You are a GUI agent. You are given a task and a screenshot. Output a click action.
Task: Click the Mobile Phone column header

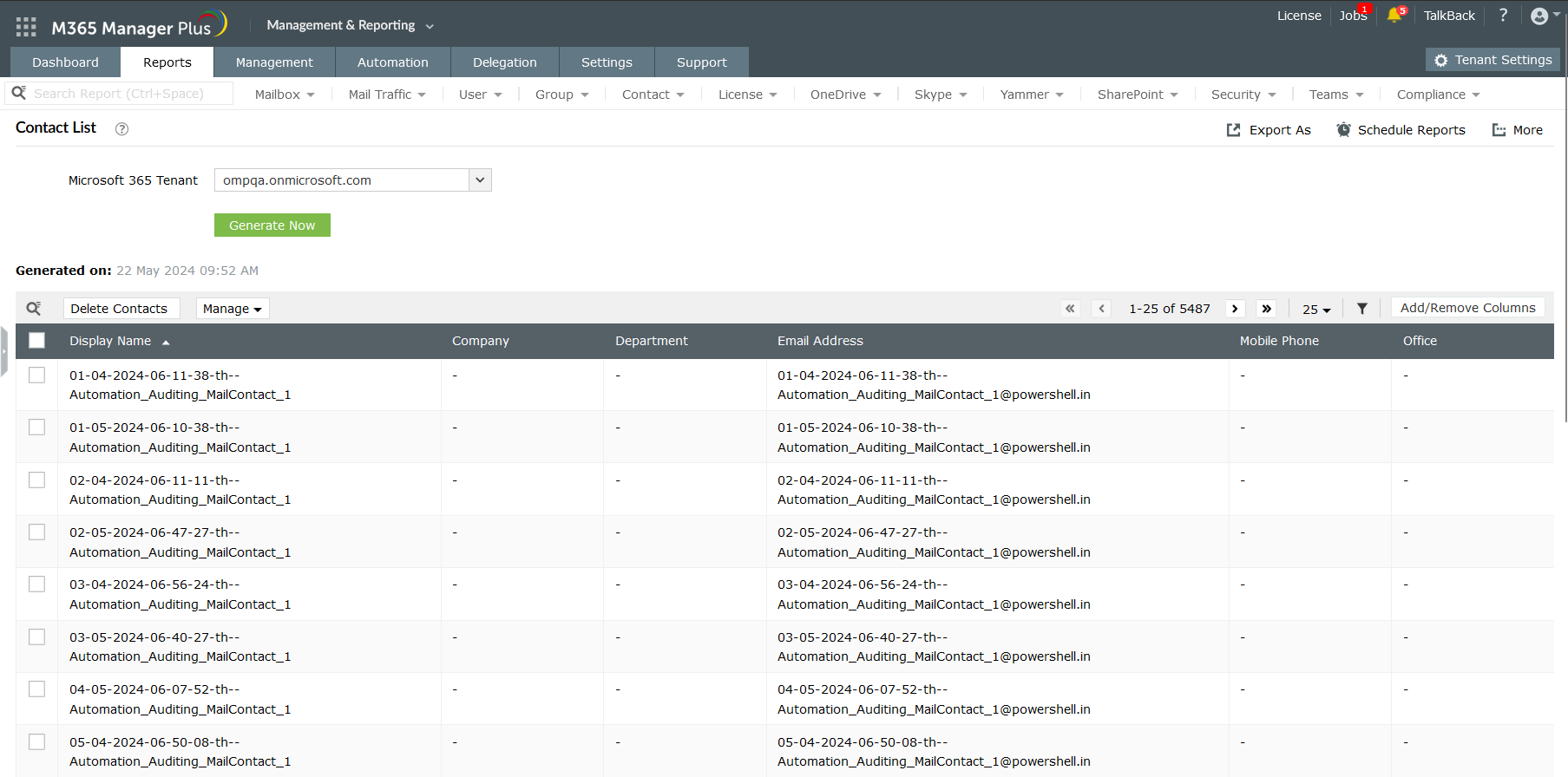pos(1279,341)
